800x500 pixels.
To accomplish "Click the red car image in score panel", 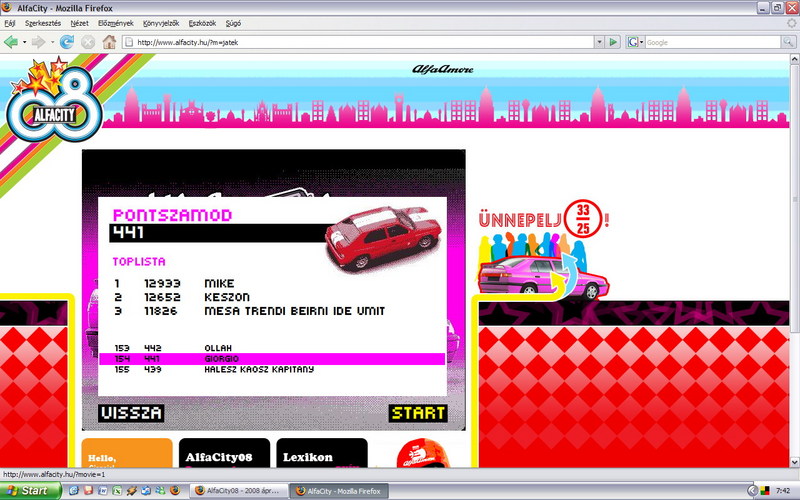I will click(383, 238).
